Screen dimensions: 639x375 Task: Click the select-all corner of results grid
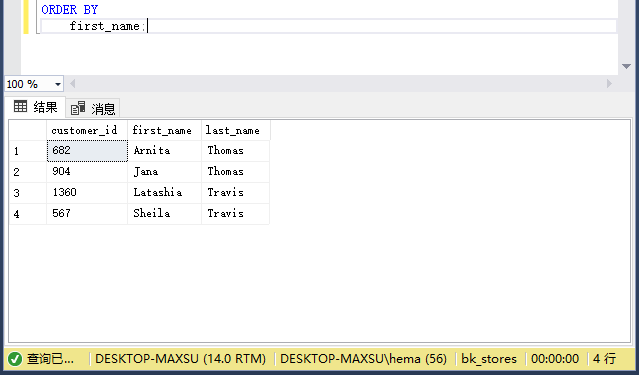28,130
